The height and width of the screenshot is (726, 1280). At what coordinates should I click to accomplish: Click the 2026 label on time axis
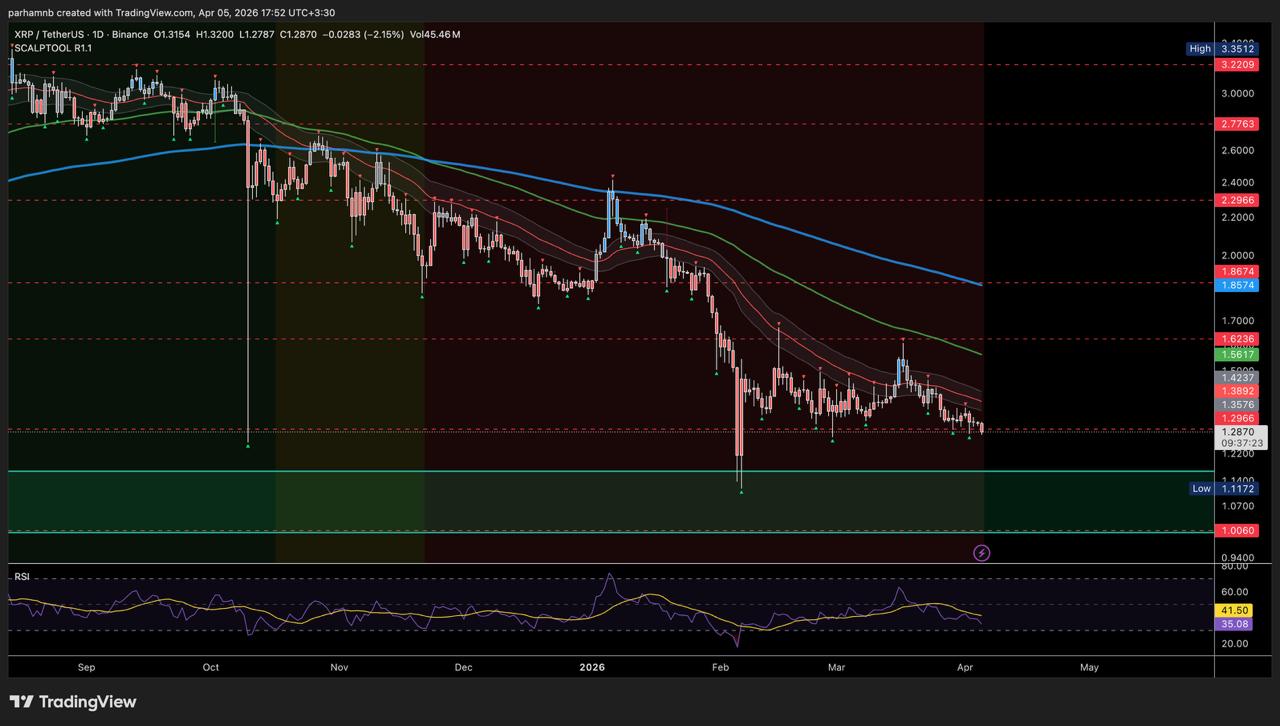coord(593,666)
